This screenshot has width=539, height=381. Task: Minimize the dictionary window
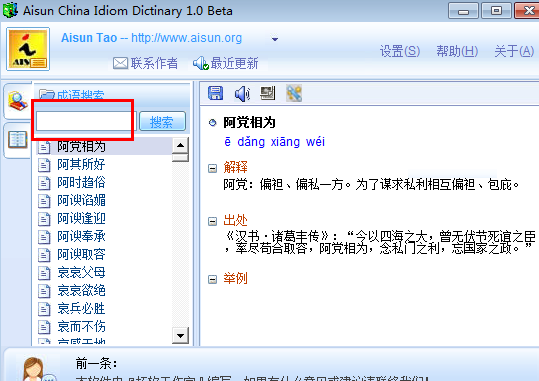(x=463, y=11)
